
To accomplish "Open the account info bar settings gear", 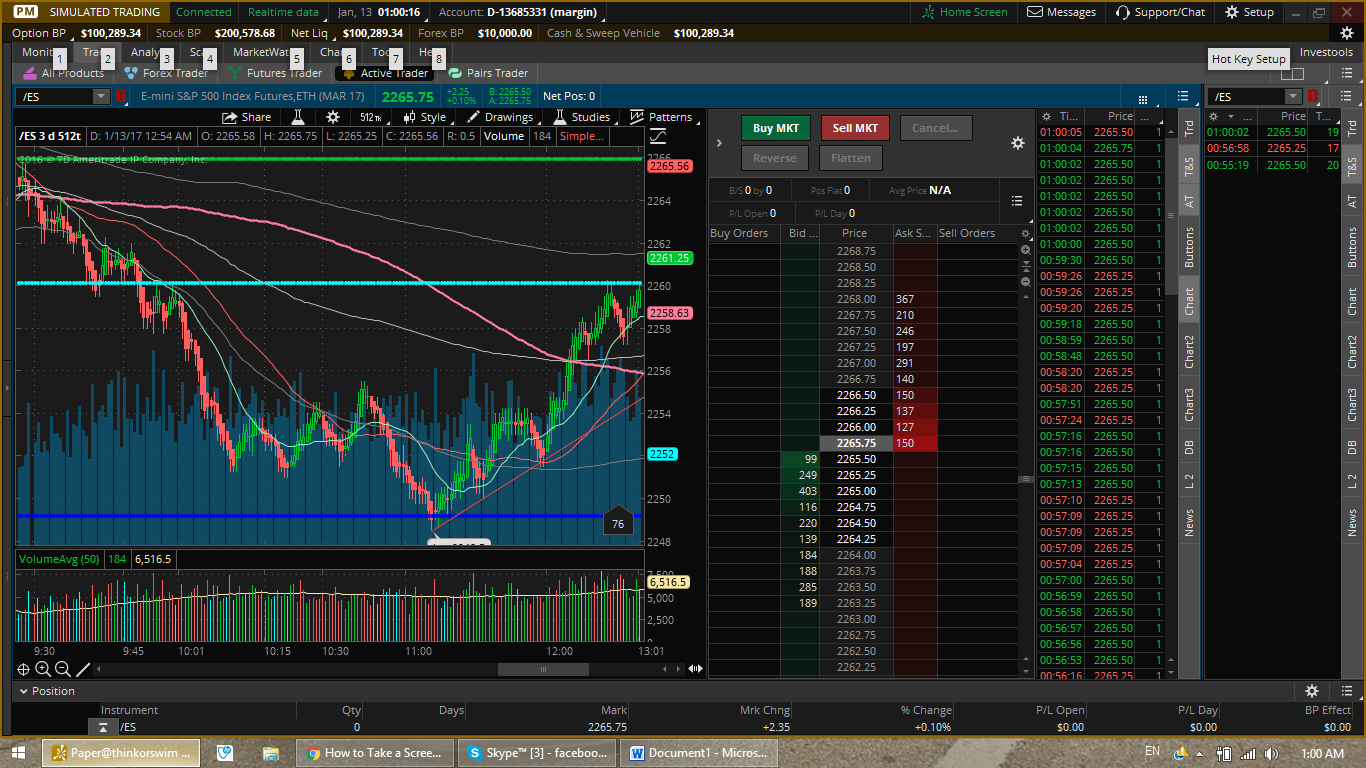I will 1346,33.
